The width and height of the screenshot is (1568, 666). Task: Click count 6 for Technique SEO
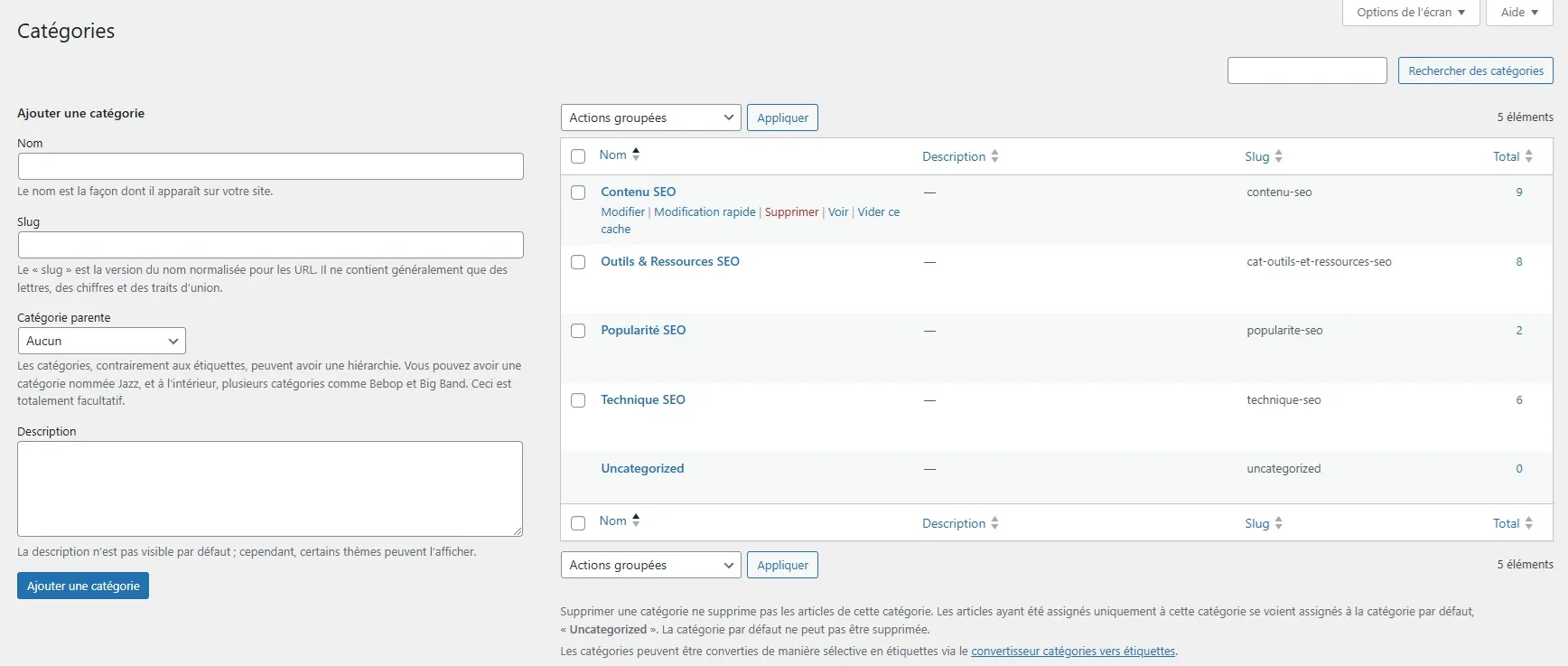coord(1519,399)
